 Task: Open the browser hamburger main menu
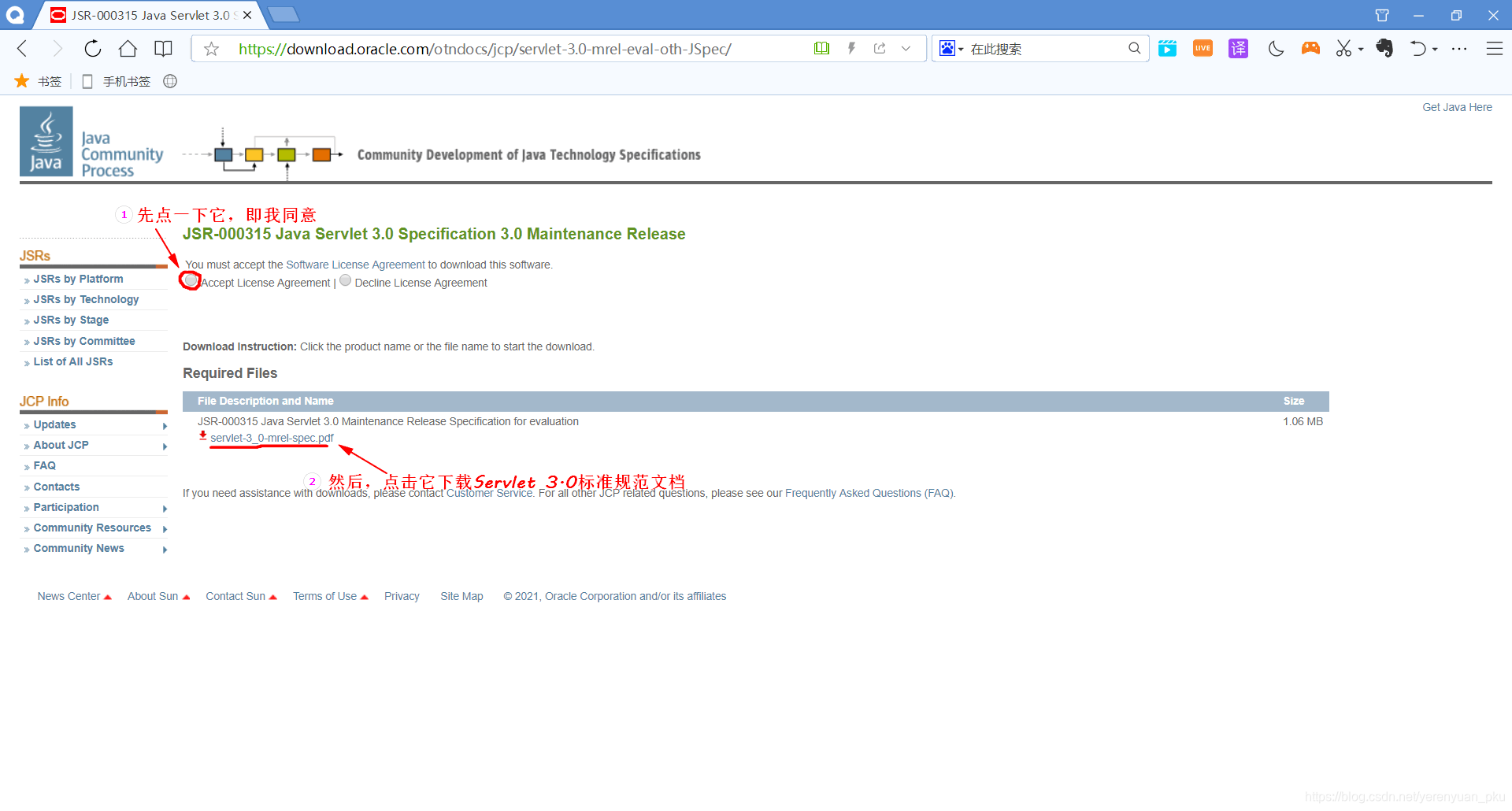1495,49
